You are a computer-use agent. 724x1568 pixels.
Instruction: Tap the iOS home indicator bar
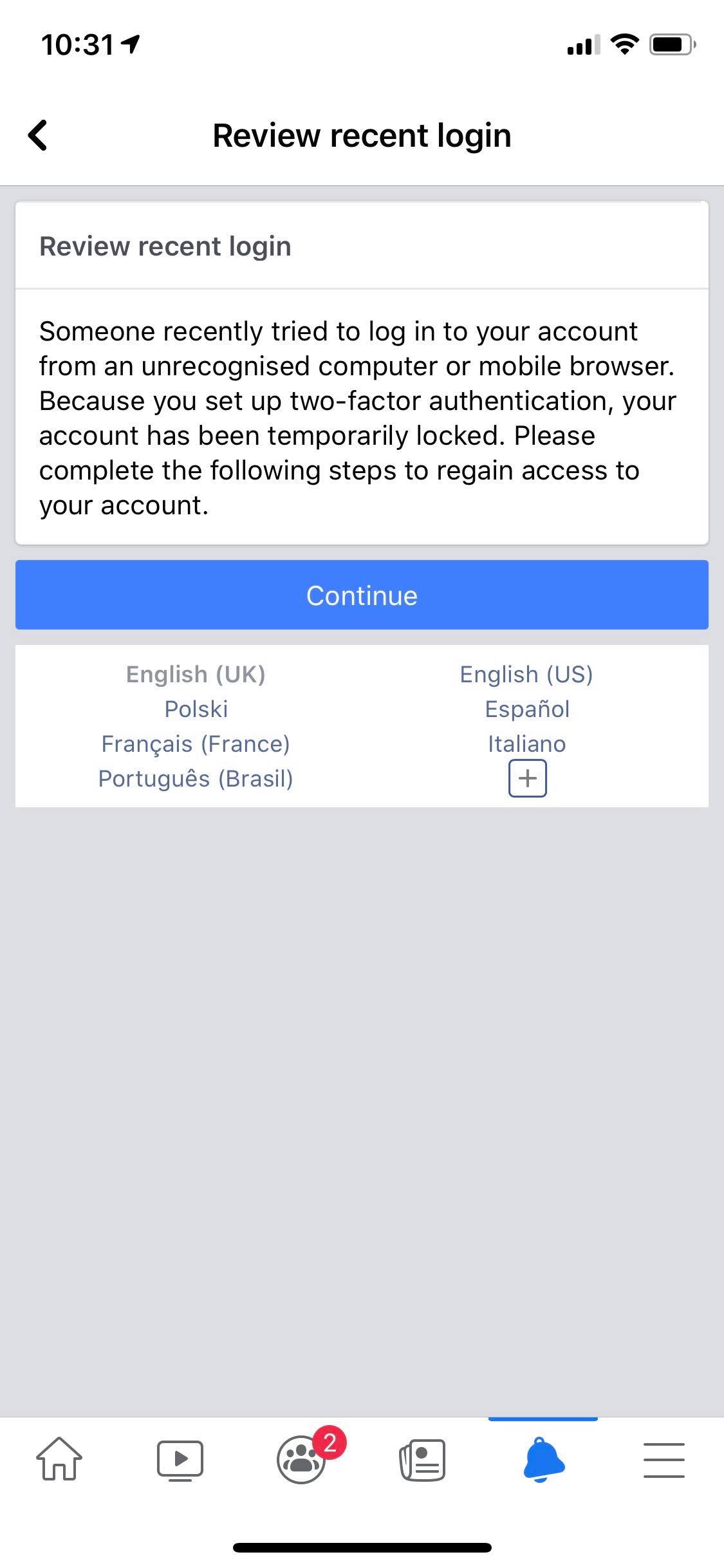pyautogui.click(x=362, y=1547)
